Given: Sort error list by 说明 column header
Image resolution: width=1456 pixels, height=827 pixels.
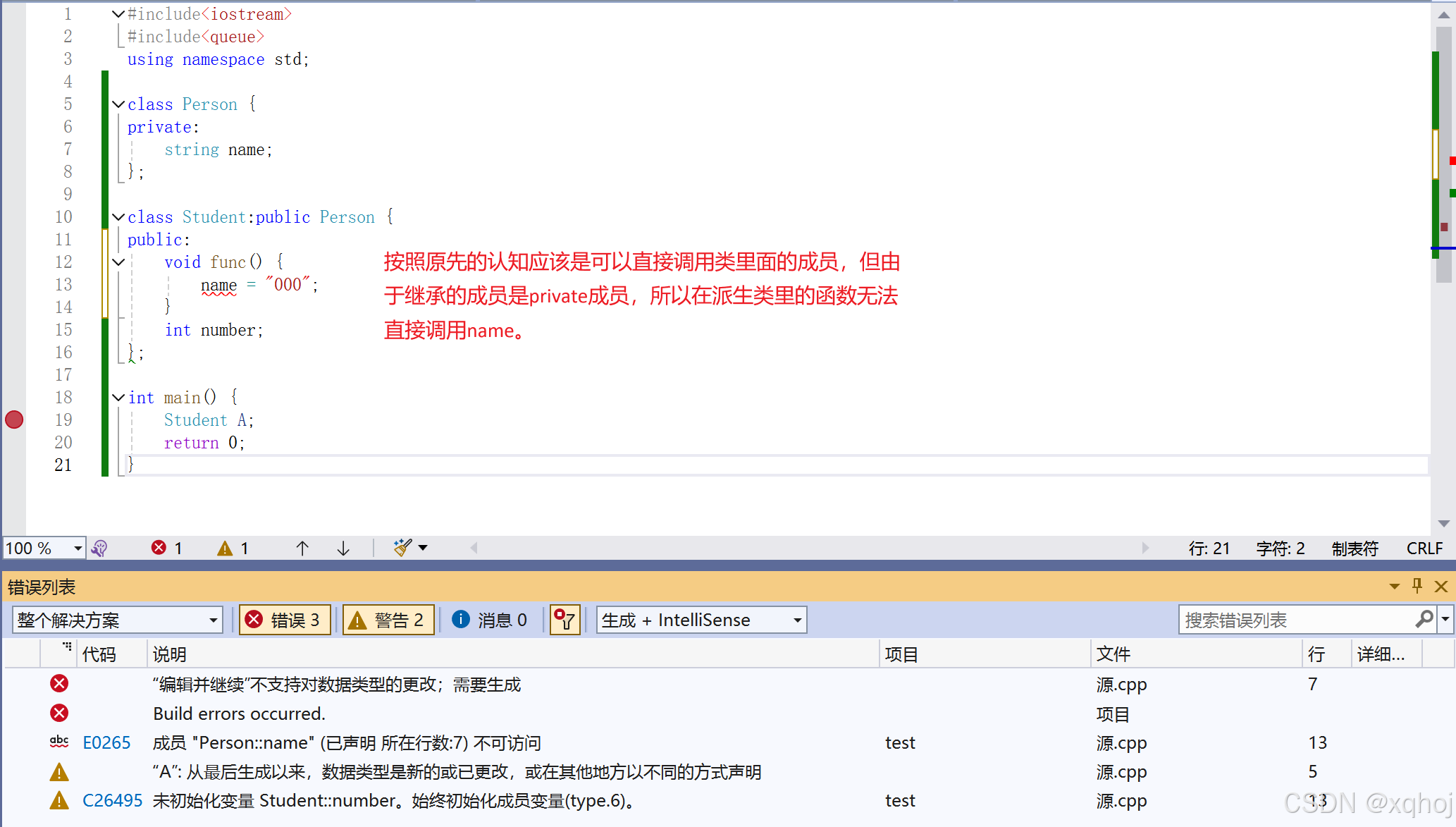Looking at the screenshot, I should pos(169,654).
